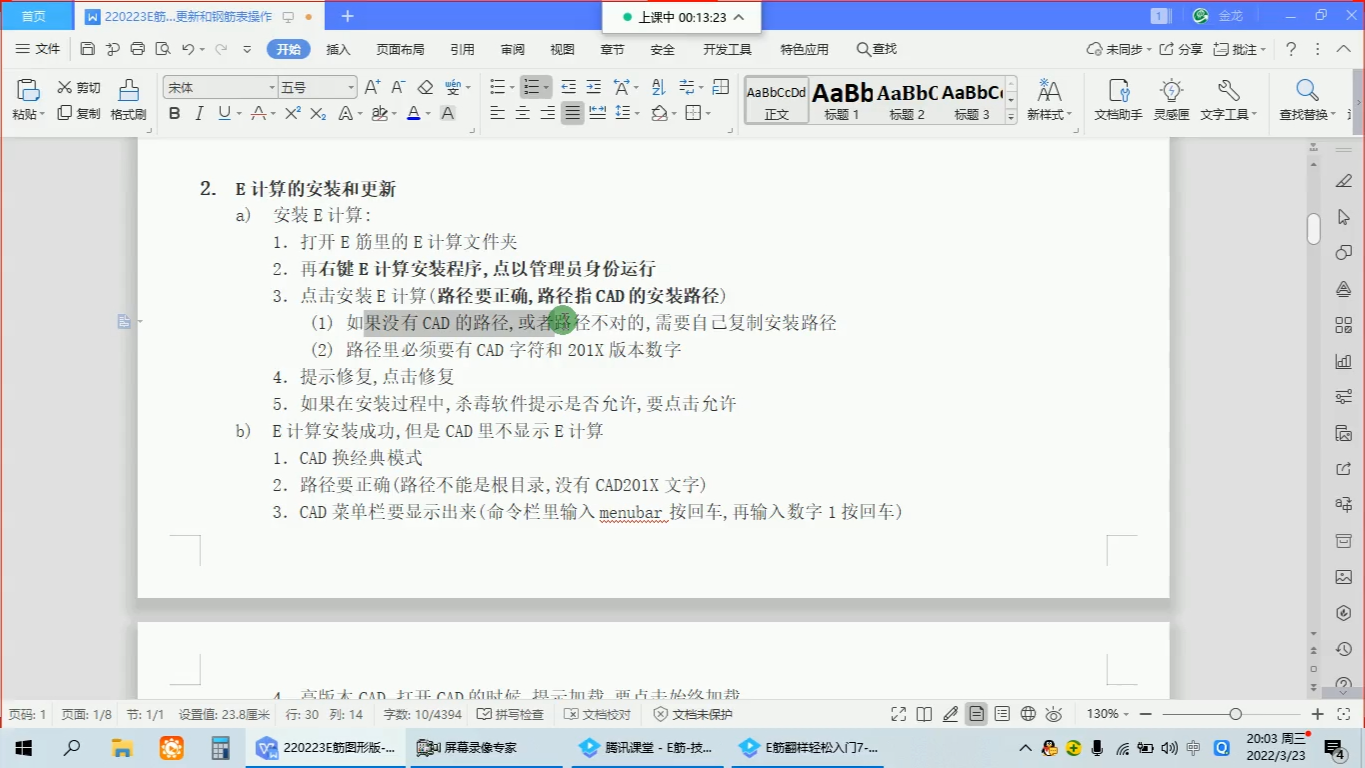Image resolution: width=1365 pixels, height=768 pixels.
Task: Click the Share (分享) icon
Action: tap(1180, 49)
